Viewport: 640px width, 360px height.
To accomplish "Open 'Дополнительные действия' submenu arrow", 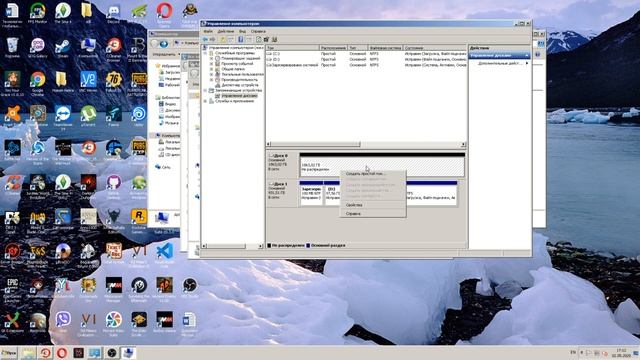I will [x=527, y=63].
